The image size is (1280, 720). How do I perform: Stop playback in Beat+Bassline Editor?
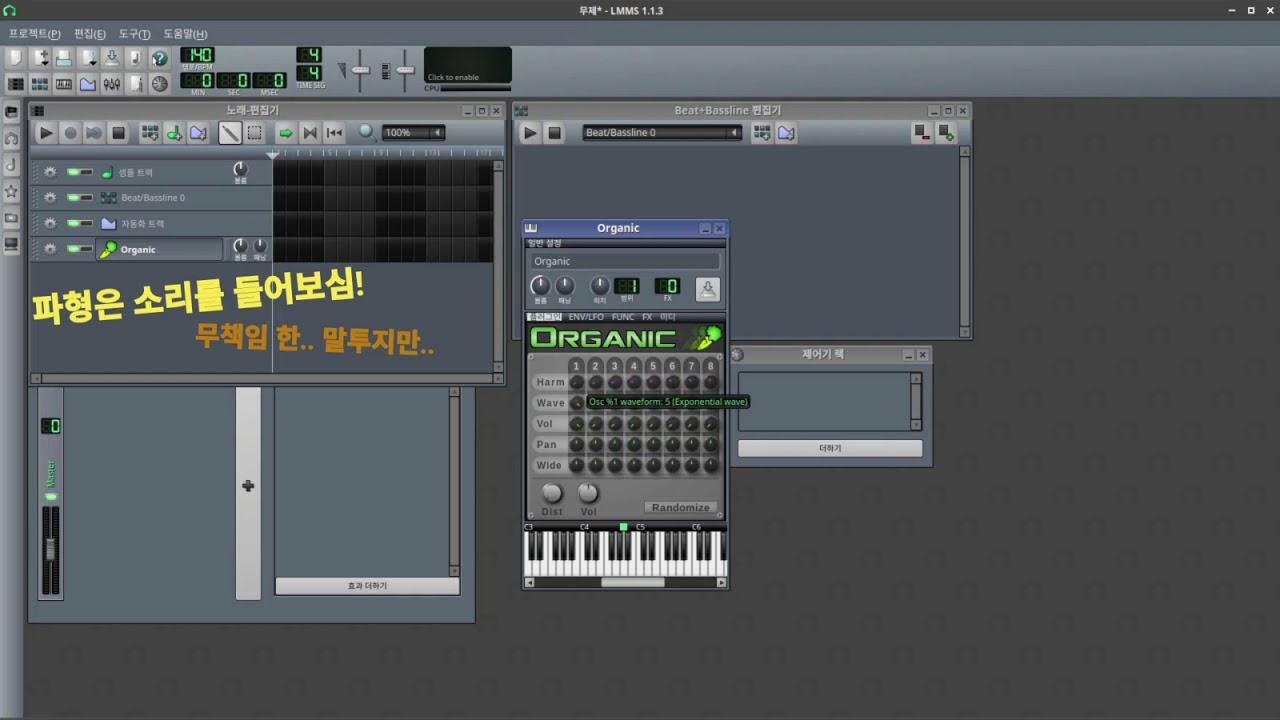[x=554, y=132]
